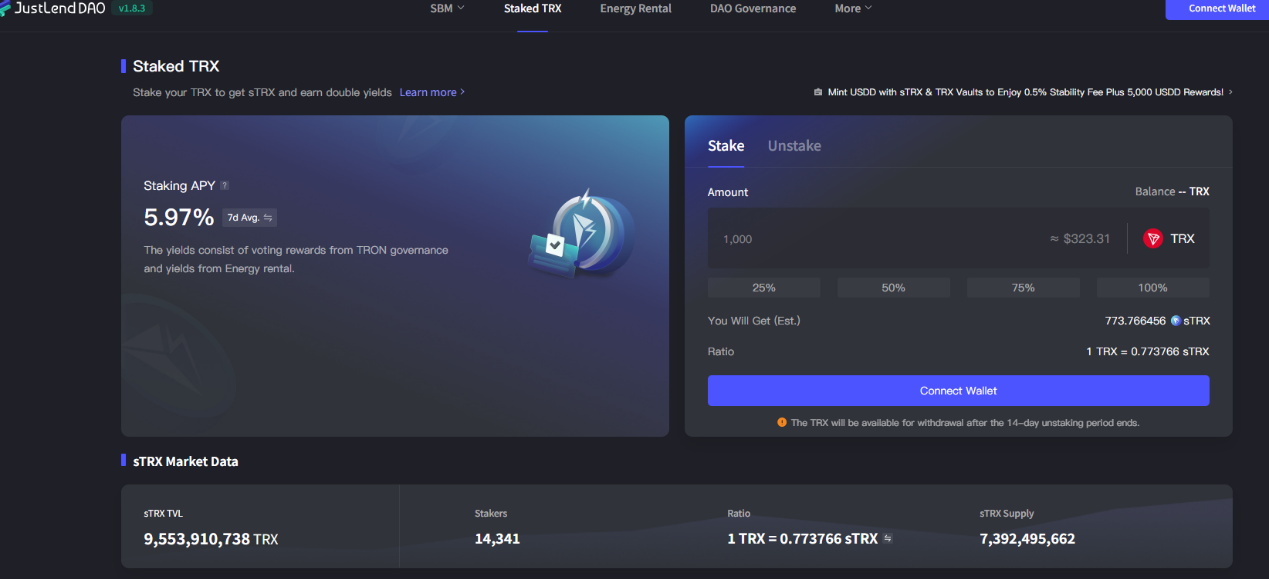Click the announcement icon beside Mint USDD

(x=818, y=92)
